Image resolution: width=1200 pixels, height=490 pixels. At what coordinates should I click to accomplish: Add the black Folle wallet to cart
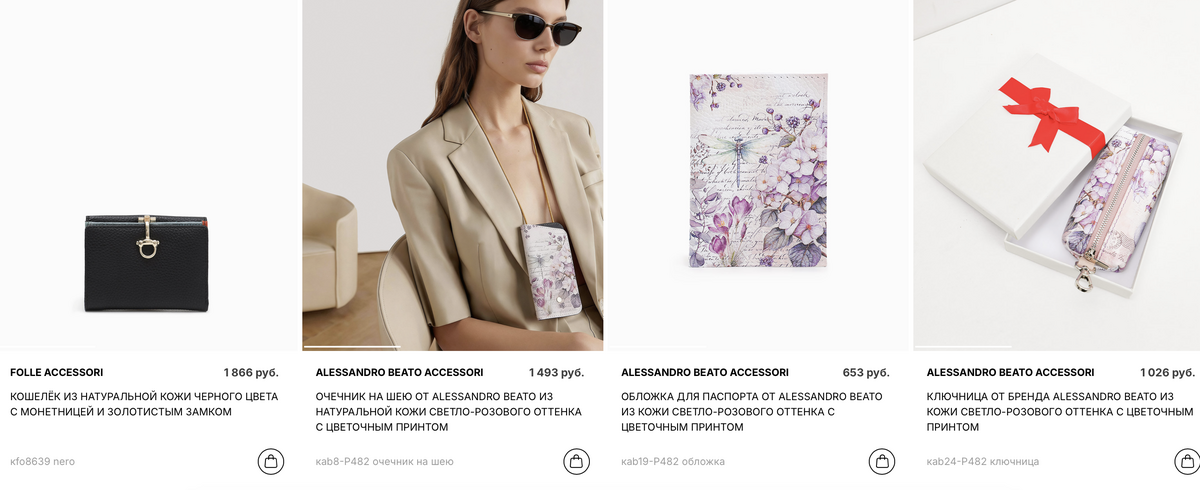pos(270,461)
